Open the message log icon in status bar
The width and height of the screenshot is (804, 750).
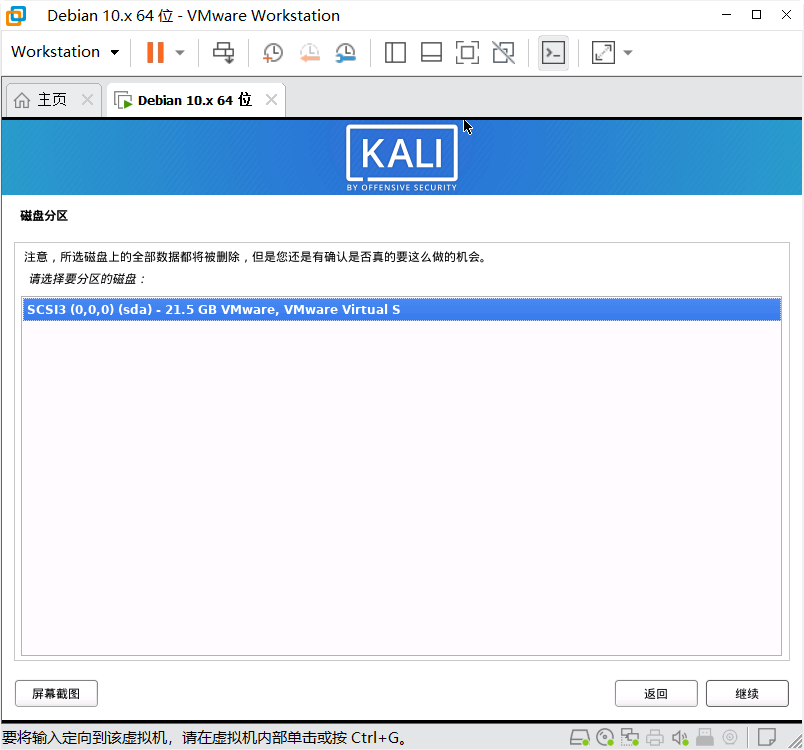[767, 738]
